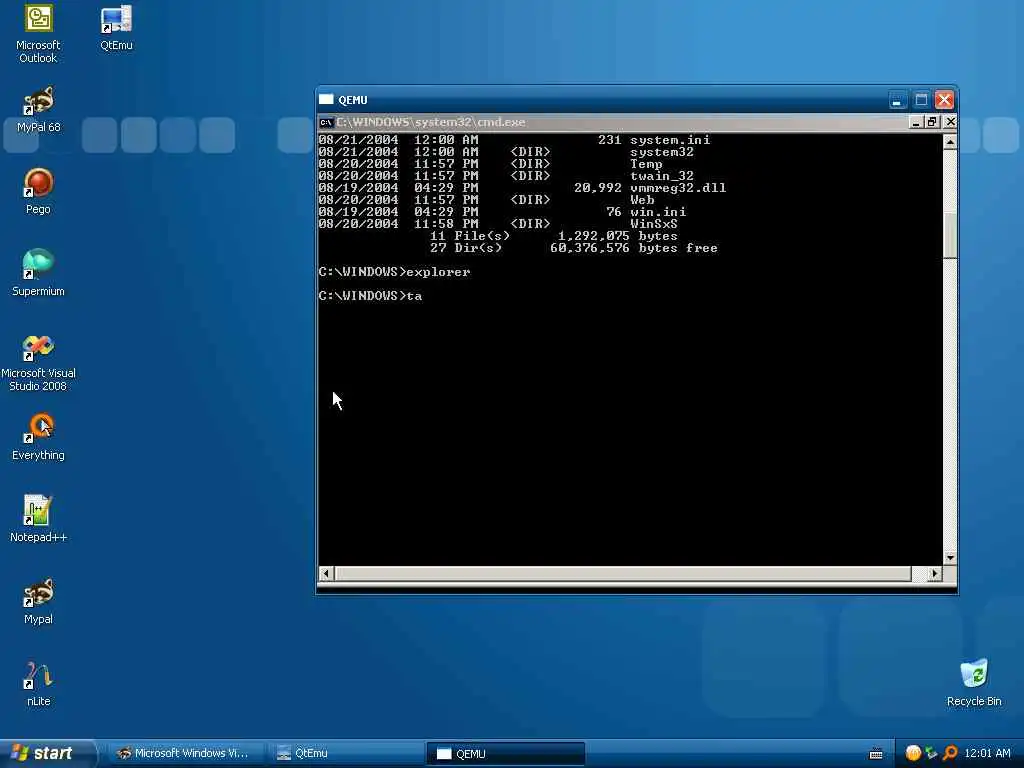Image resolution: width=1024 pixels, height=768 pixels.
Task: Click the keyboard icon near system tray
Action: pos(876,754)
